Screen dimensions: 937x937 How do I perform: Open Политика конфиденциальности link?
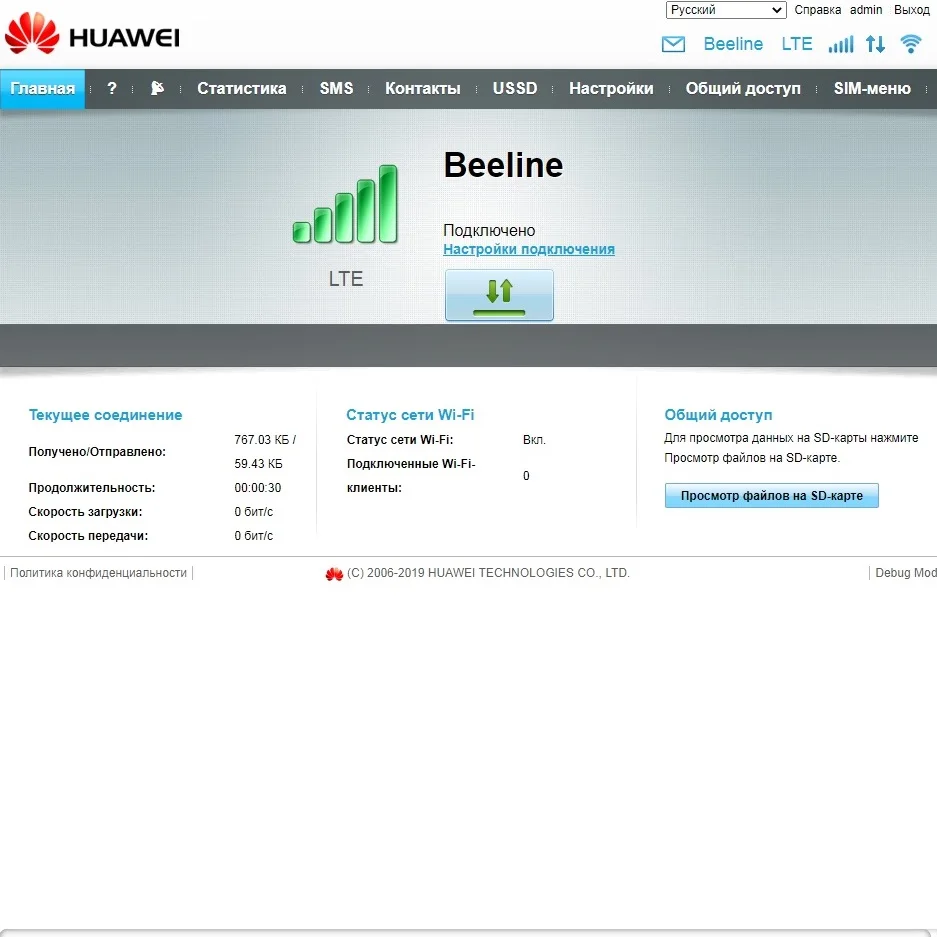(99, 573)
